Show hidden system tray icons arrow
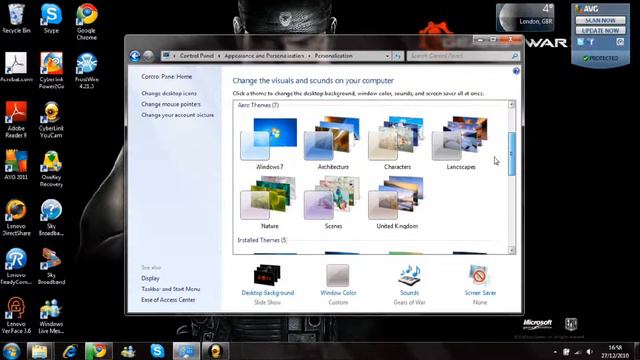This screenshot has width=640, height=360. tap(555, 352)
